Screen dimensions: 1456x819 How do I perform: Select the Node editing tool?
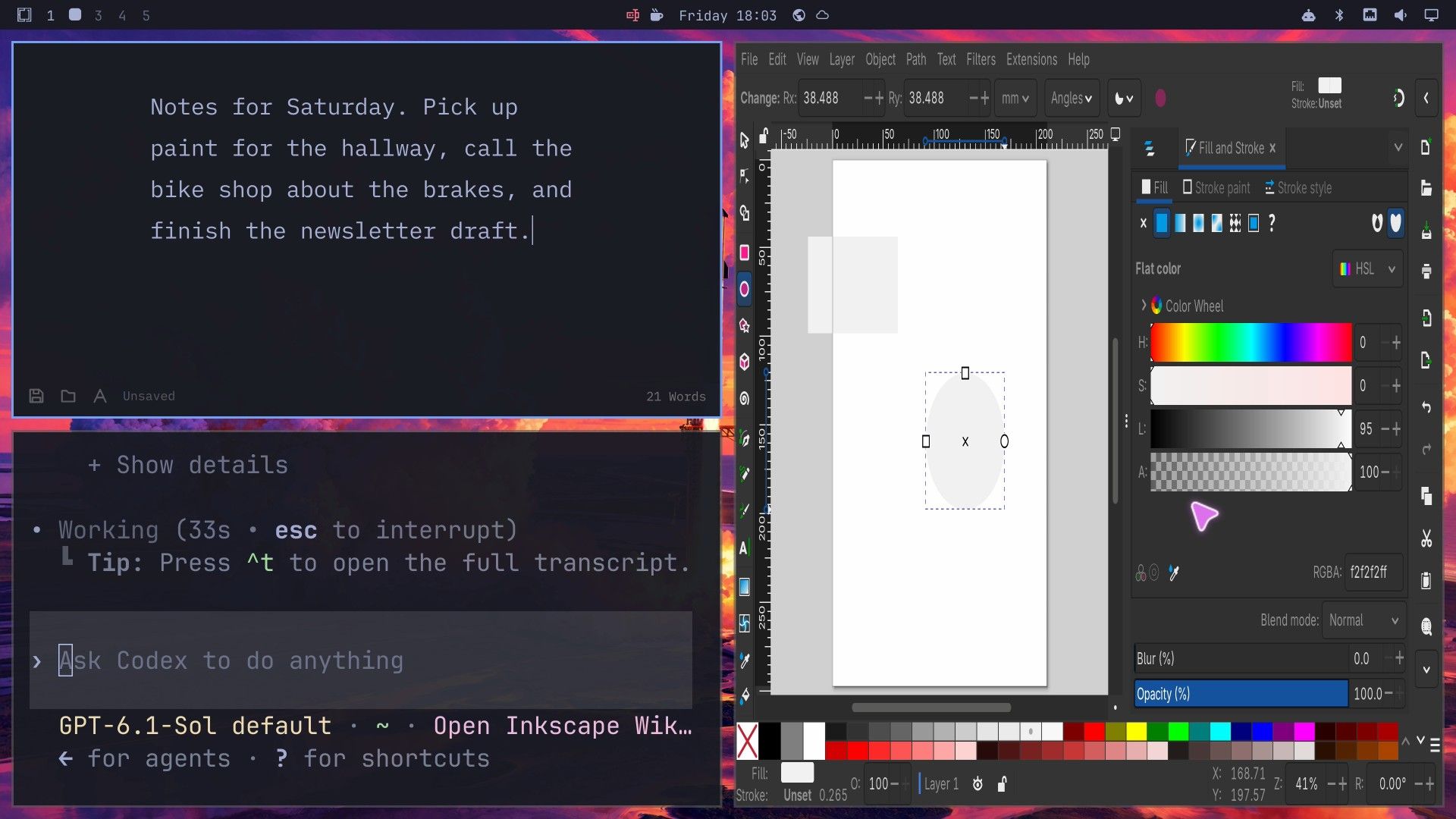(x=744, y=177)
